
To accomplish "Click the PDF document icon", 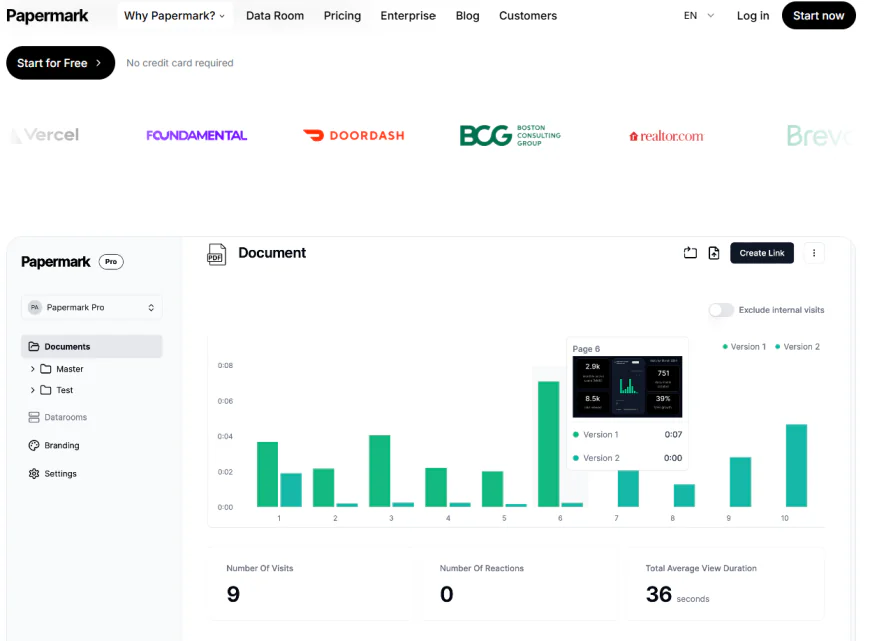I will [x=216, y=254].
